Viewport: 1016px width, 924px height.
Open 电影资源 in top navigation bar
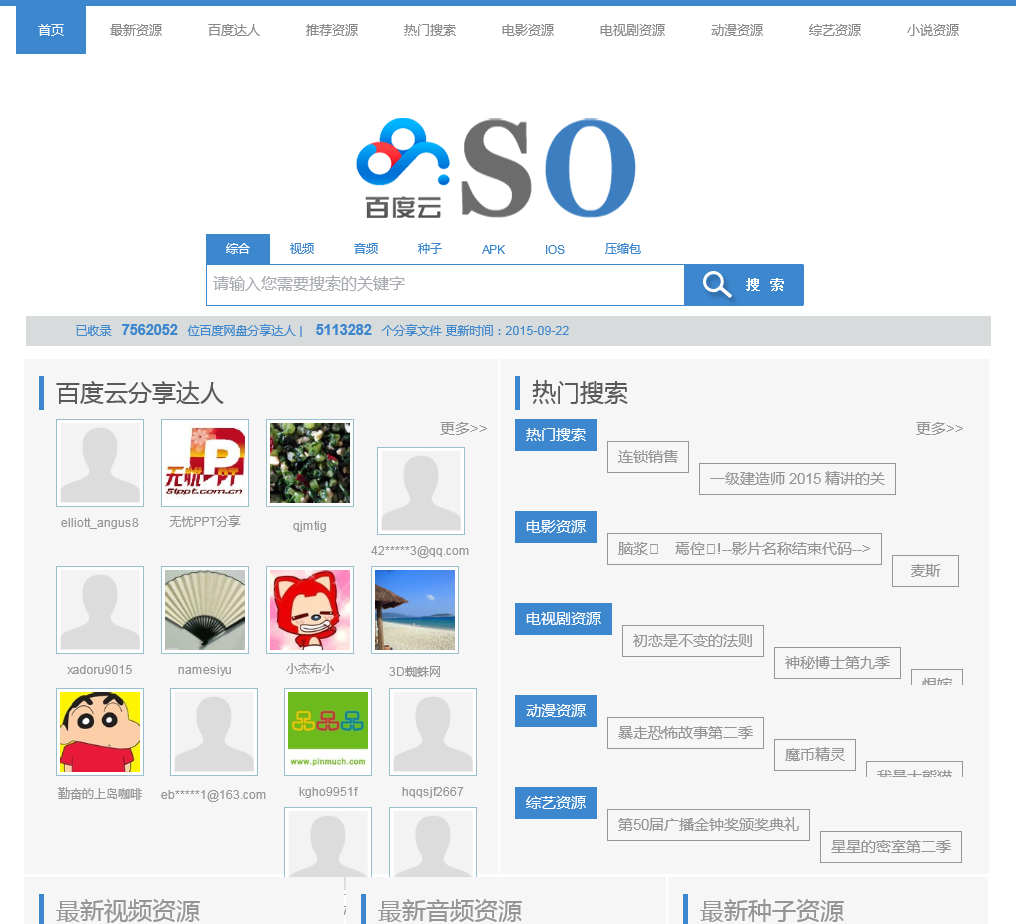527,30
